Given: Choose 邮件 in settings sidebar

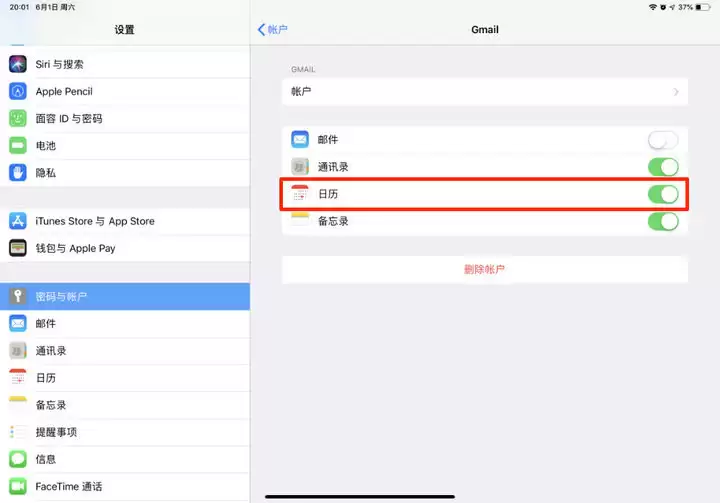Looking at the screenshot, I should tap(125, 323).
